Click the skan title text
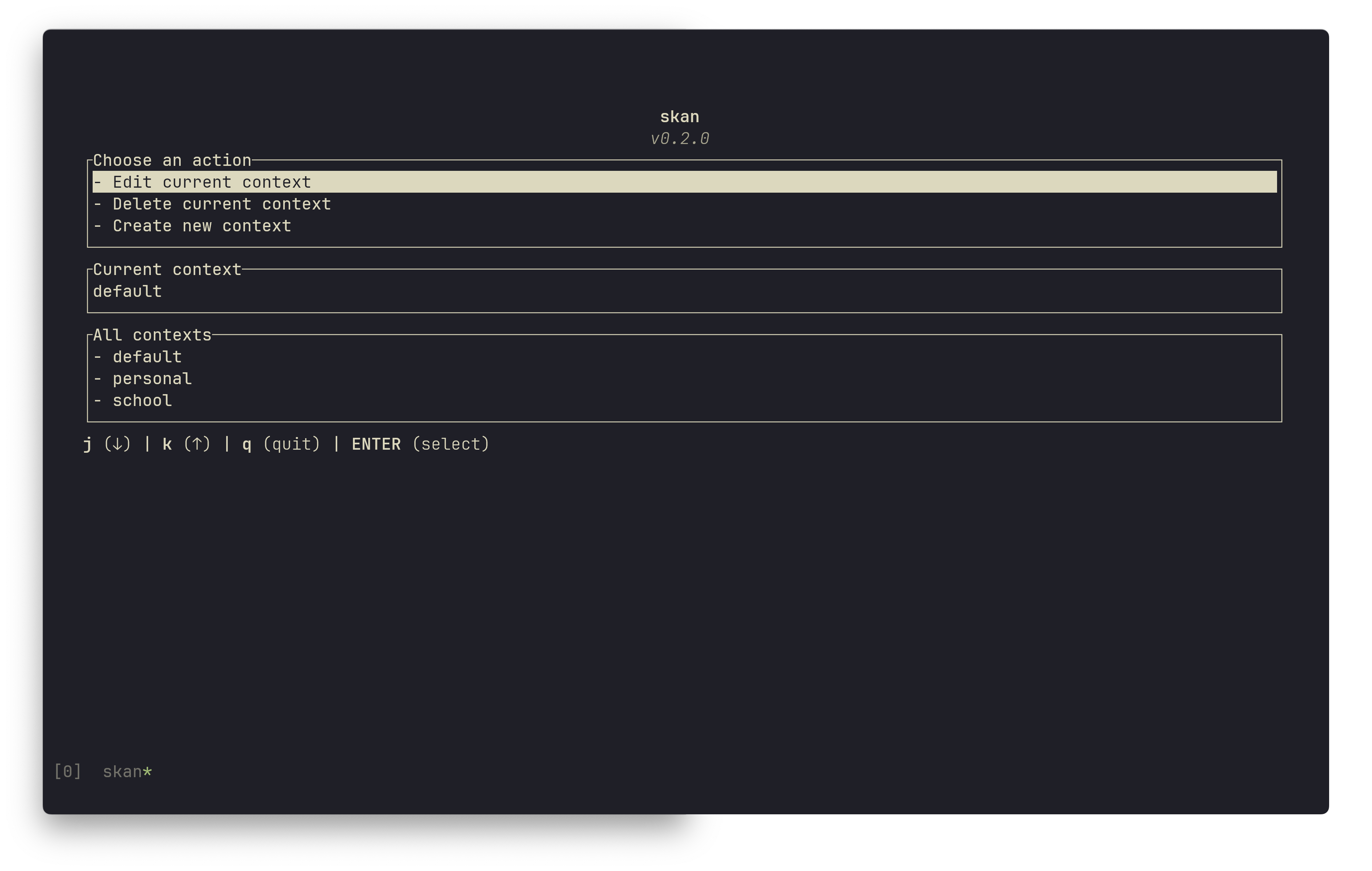The width and height of the screenshot is (1372, 871). [679, 117]
